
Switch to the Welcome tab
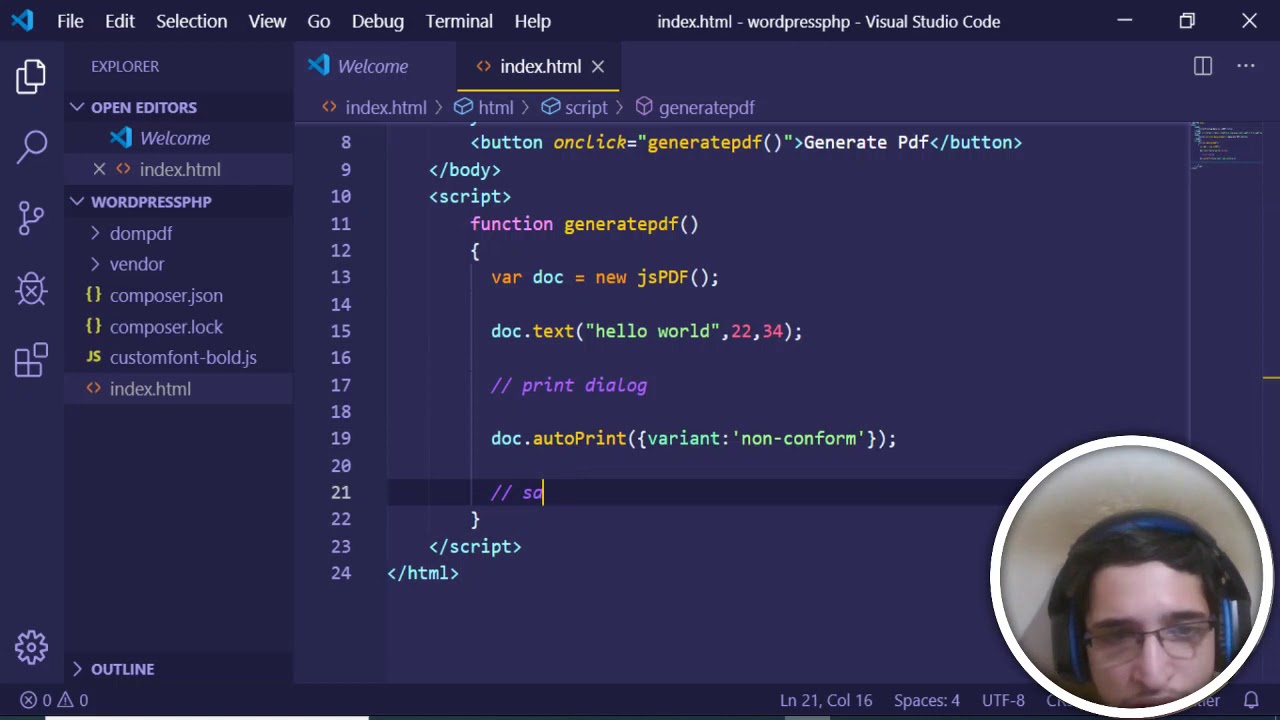tap(372, 66)
